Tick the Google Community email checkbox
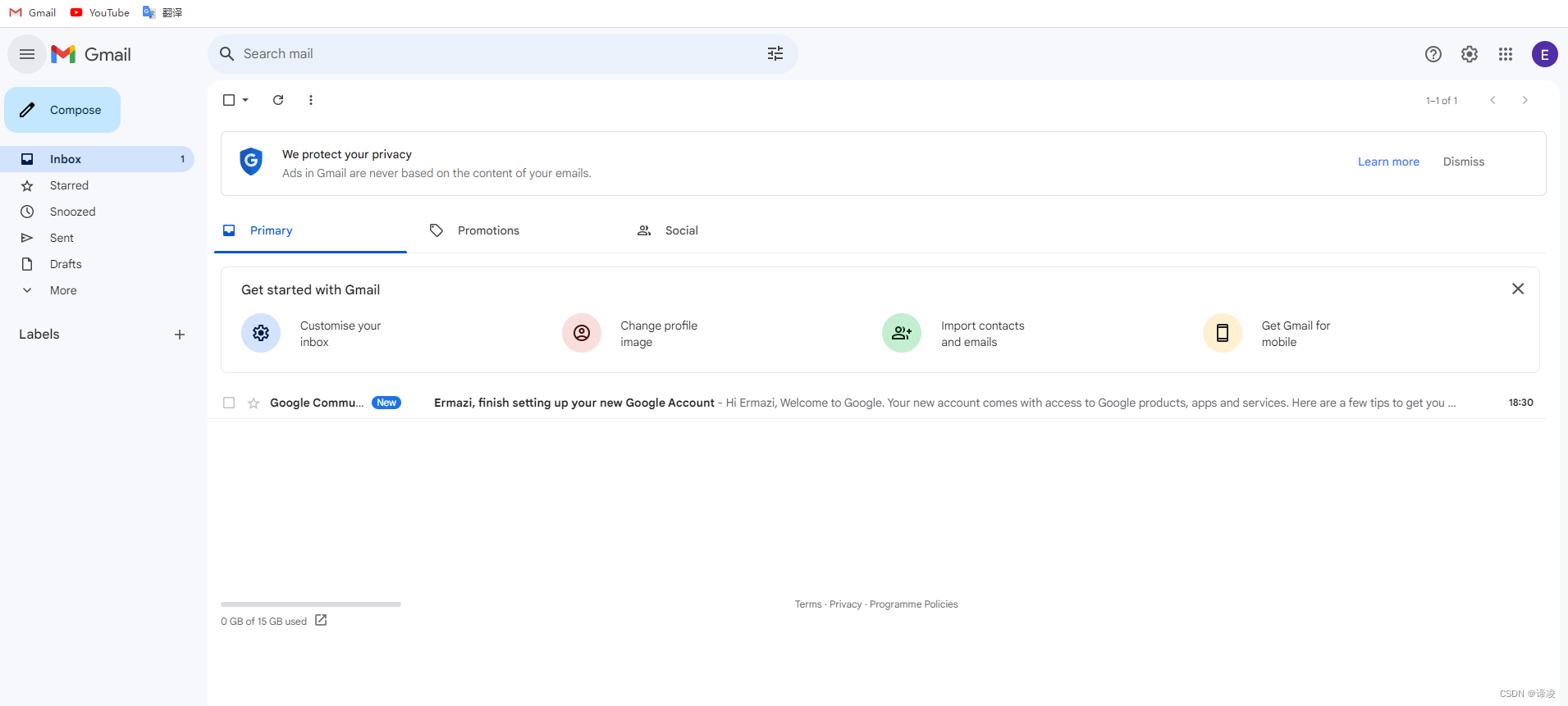This screenshot has width=1568, height=706. pyautogui.click(x=229, y=403)
